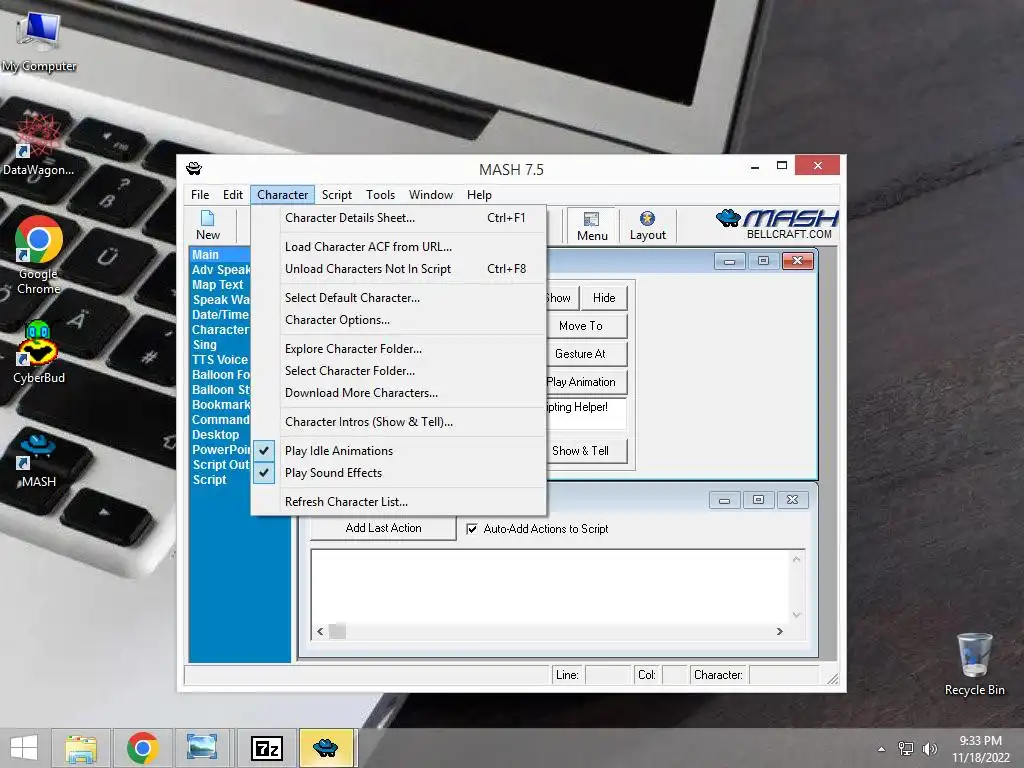This screenshot has height=768, width=1024.
Task: Click the volume speaker tray icon
Action: [929, 749]
